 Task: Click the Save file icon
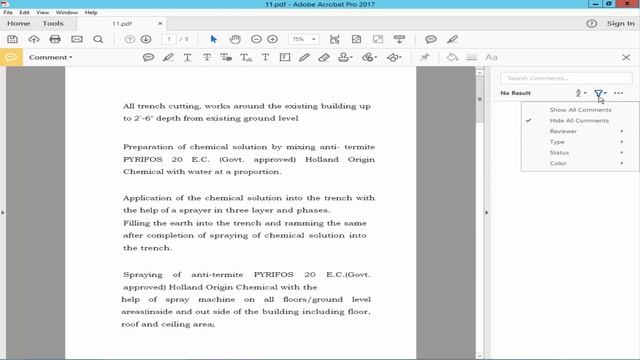[13, 39]
